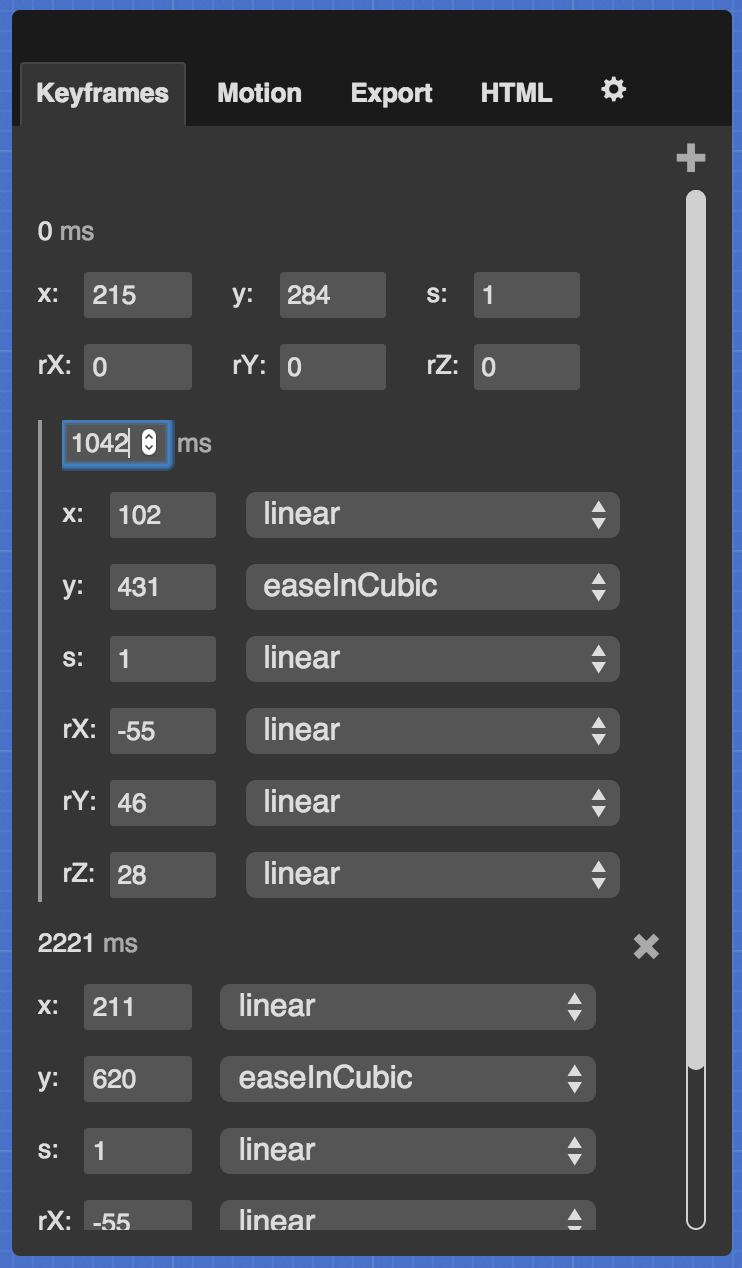Edit s field of 0 ms keyframe

(526, 295)
